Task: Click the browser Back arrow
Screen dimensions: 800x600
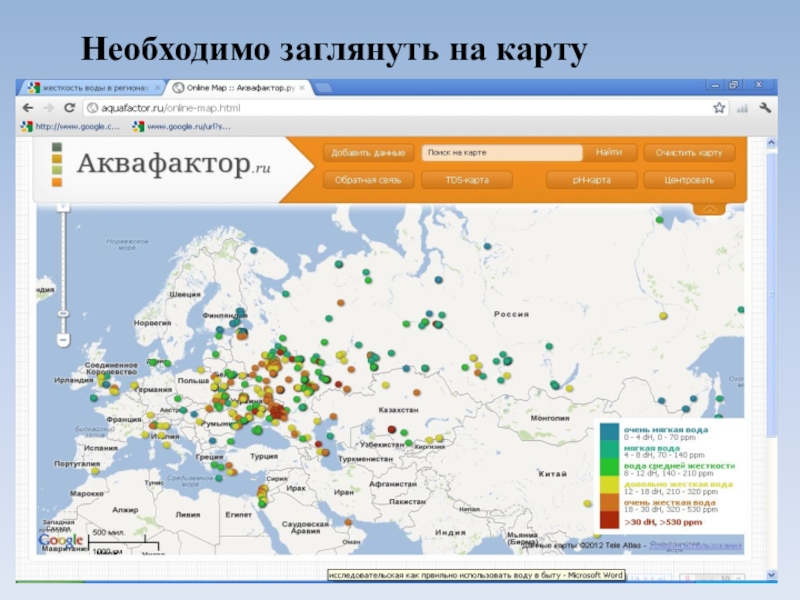Action: [28, 107]
